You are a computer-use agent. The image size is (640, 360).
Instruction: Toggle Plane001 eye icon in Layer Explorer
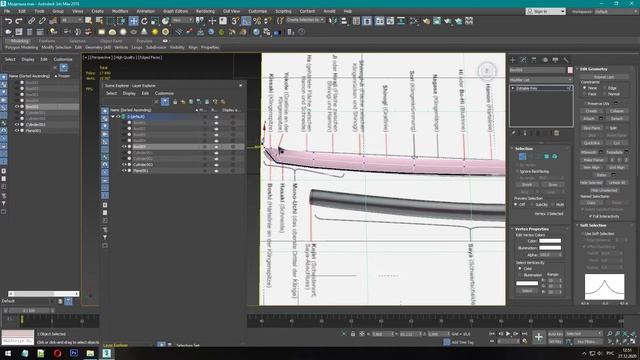pos(124,171)
